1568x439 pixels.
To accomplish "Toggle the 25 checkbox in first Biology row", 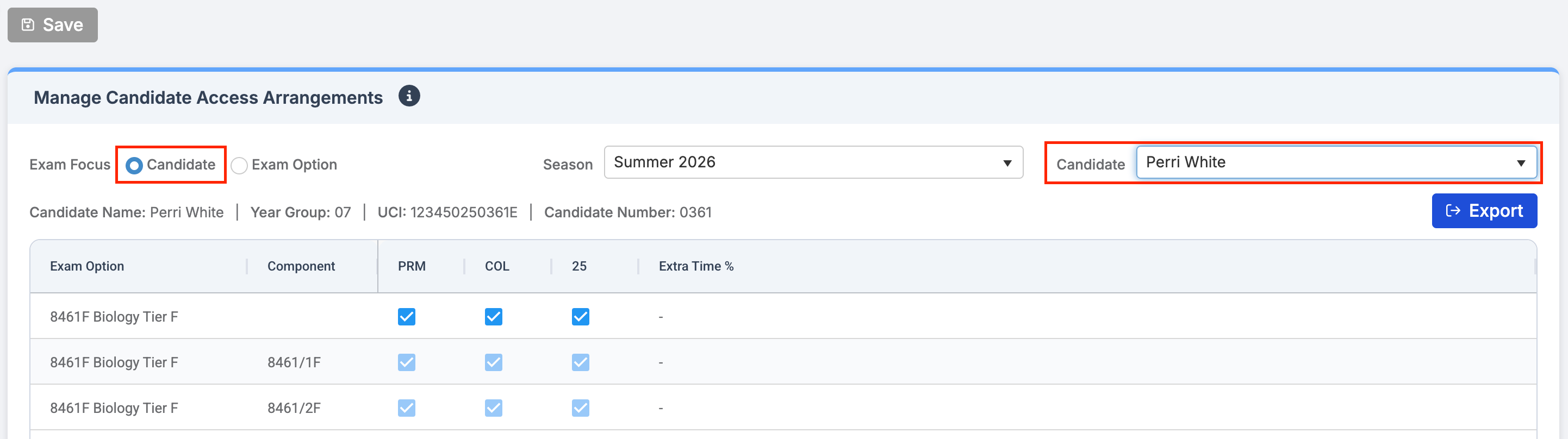I will (x=581, y=317).
